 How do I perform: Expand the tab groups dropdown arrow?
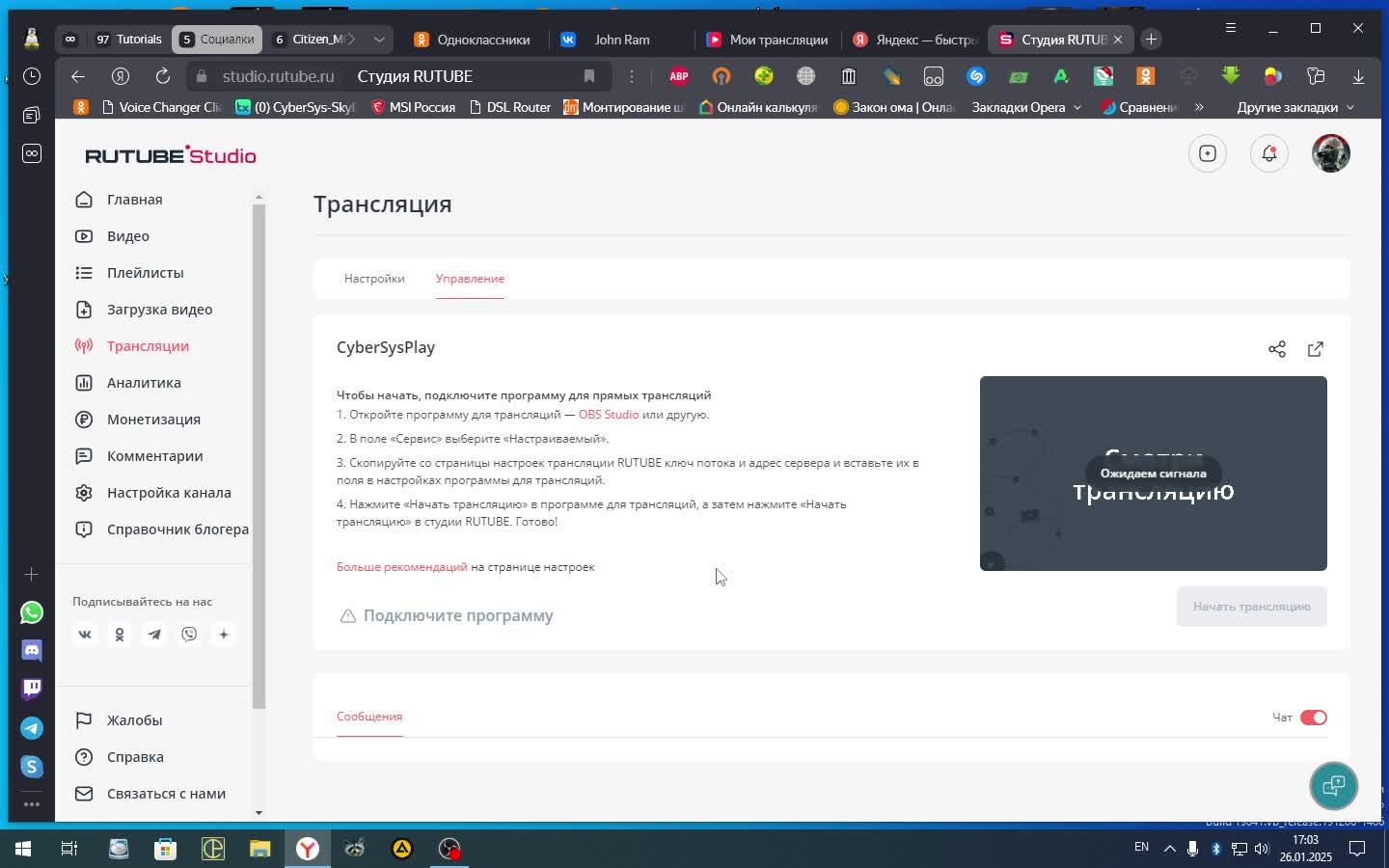pos(379,40)
